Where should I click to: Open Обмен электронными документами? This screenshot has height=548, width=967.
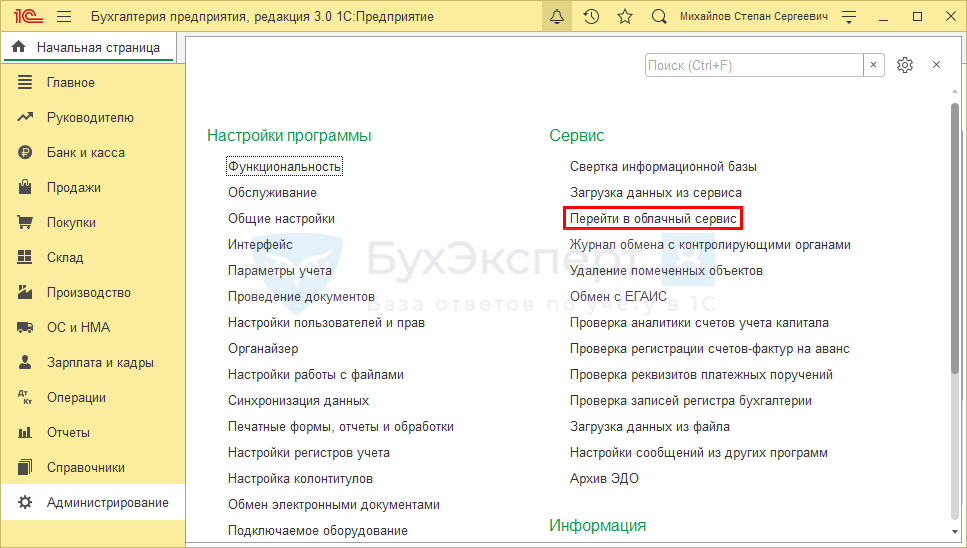[x=334, y=504]
